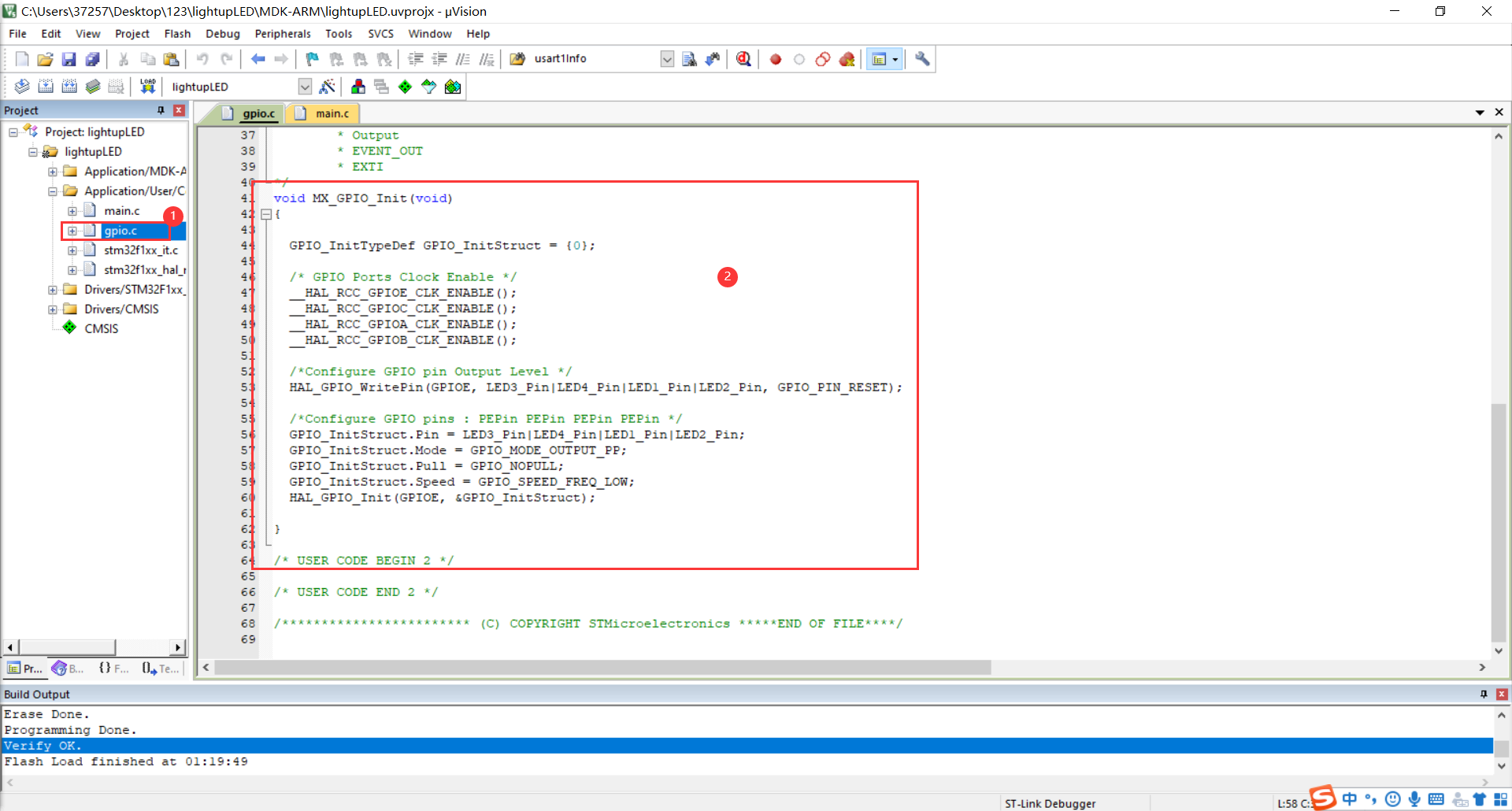Switch to the main.c editor tab

coord(324,113)
